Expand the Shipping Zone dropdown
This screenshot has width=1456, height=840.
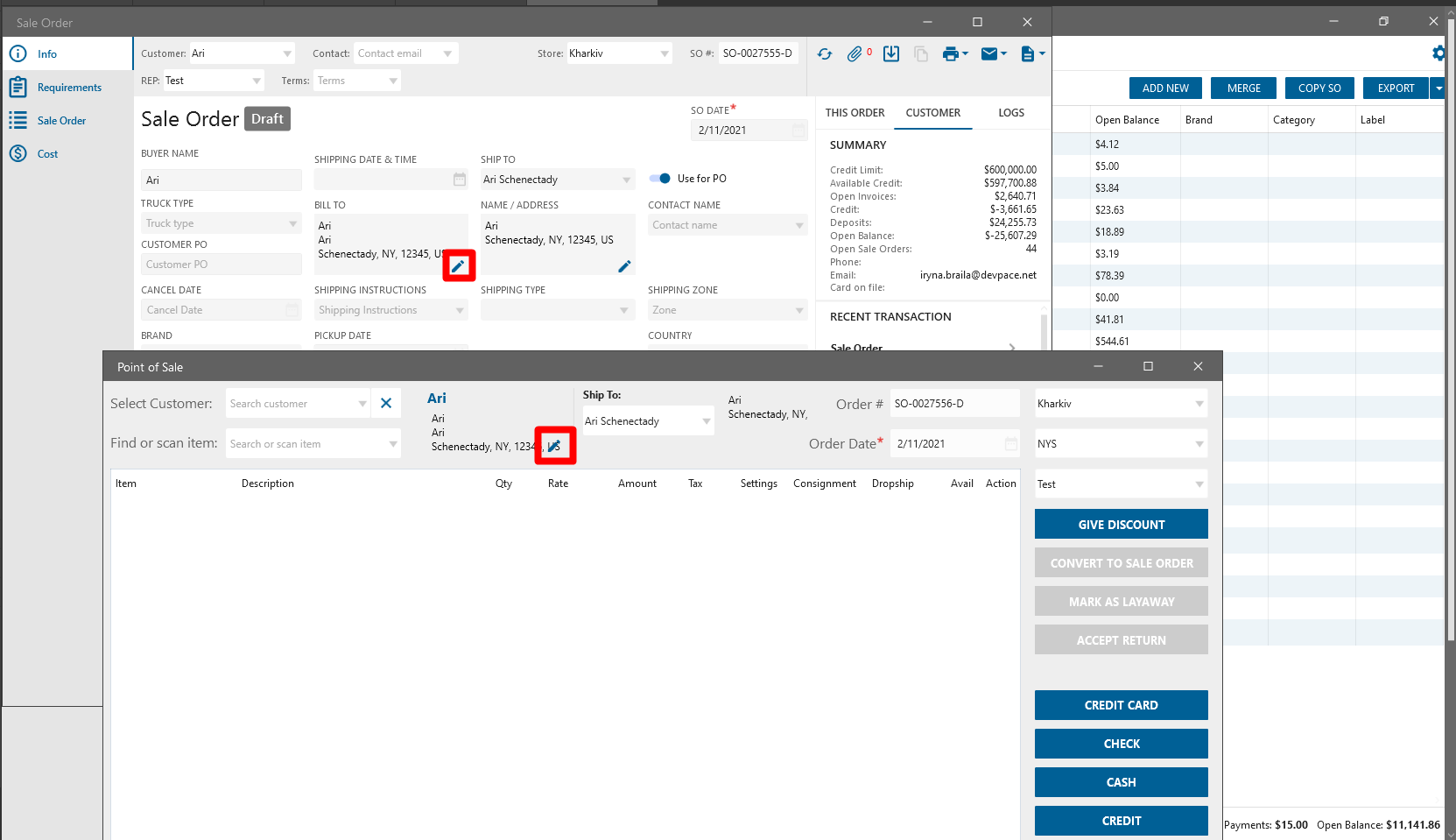[x=799, y=311]
